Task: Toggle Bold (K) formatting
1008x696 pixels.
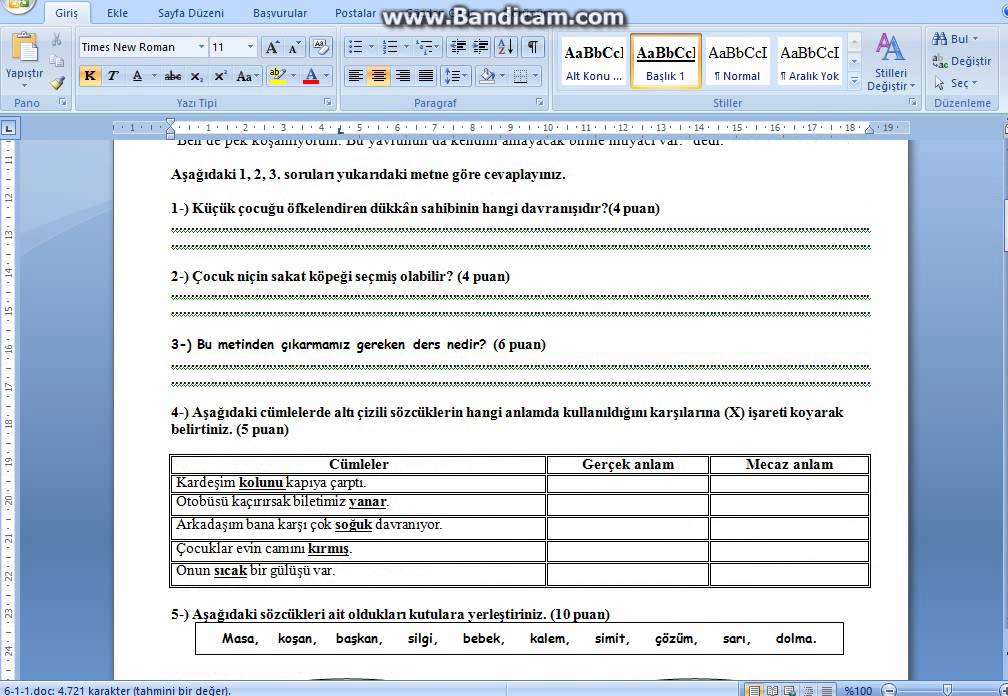Action: [90, 76]
